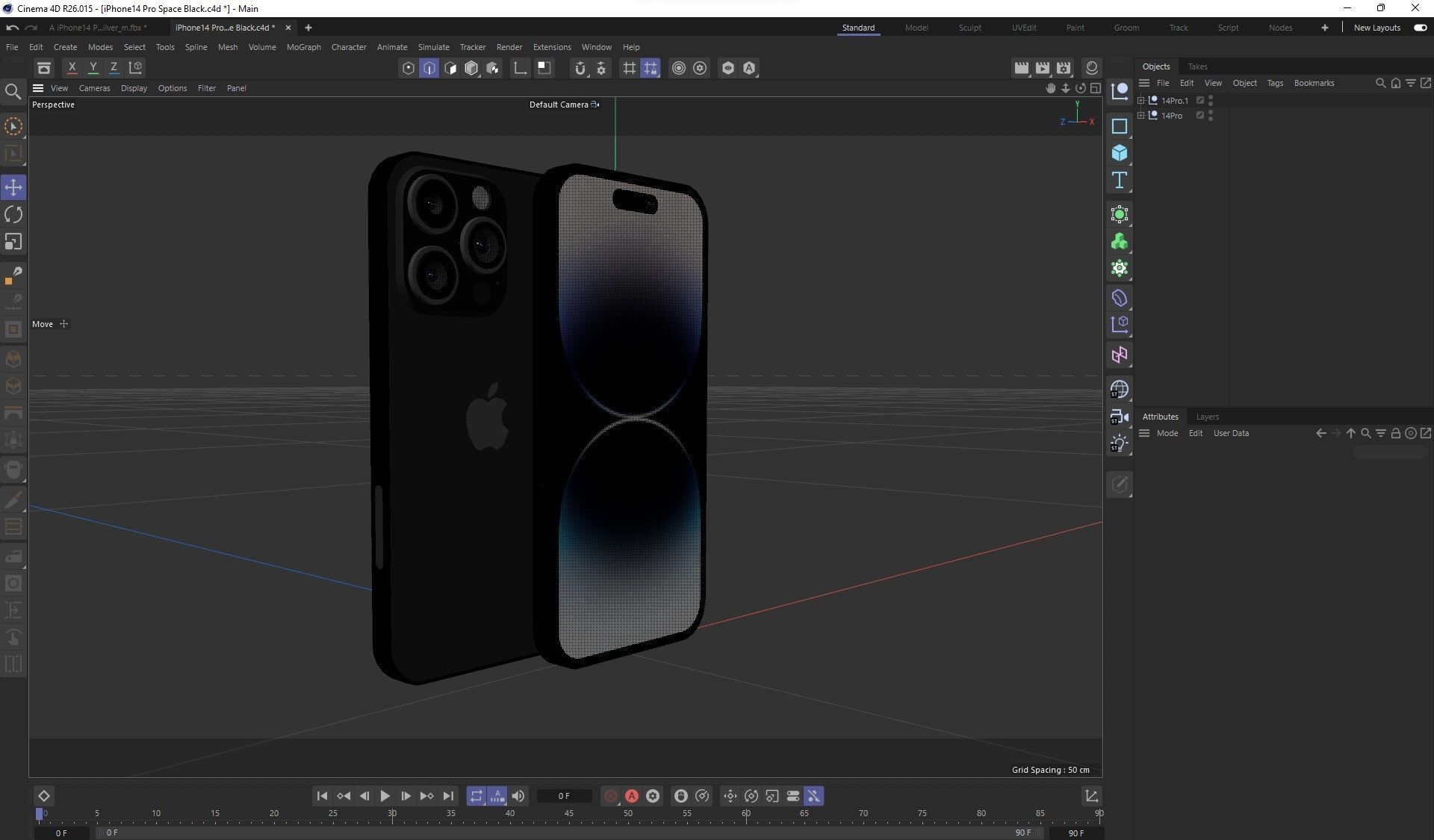Screen dimensions: 1434x840
Task: Toggle visibility dots of 14Pro
Action: pos(1211,115)
